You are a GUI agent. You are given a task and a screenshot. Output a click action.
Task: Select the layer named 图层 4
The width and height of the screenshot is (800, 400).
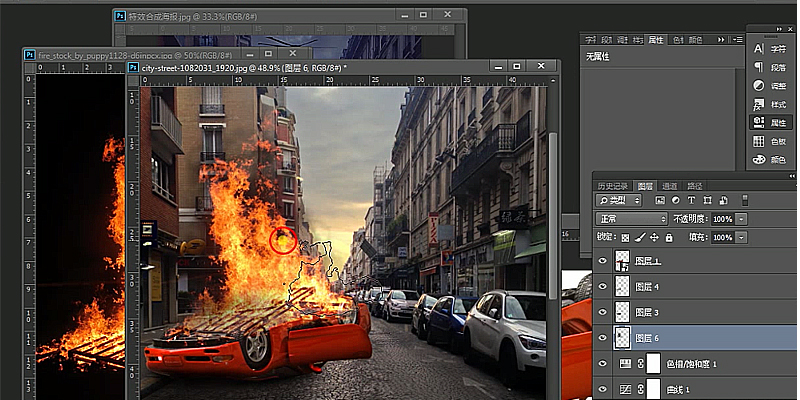click(647, 287)
